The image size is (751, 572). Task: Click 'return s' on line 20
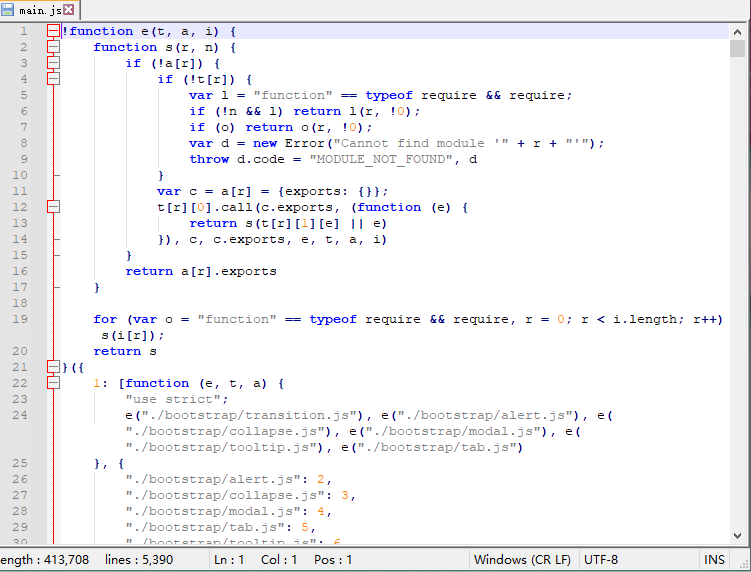click(x=125, y=351)
